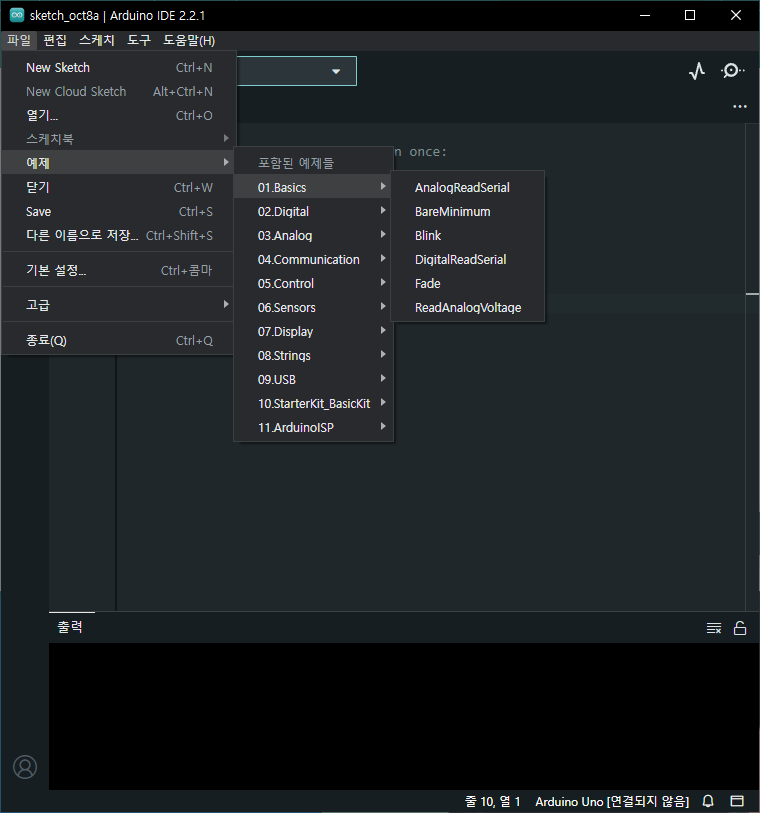
Task: Open the 스케치 menu
Action: (x=96, y=40)
